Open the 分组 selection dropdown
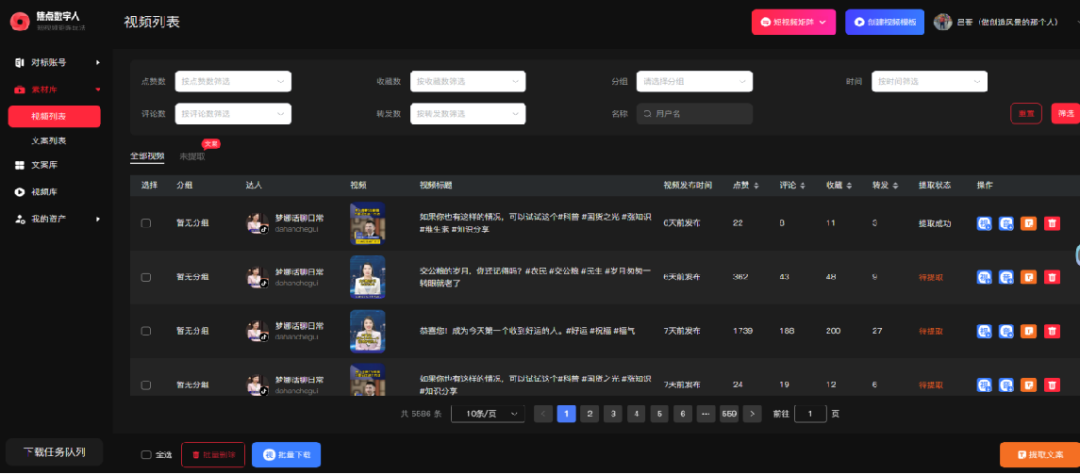 [x=694, y=81]
